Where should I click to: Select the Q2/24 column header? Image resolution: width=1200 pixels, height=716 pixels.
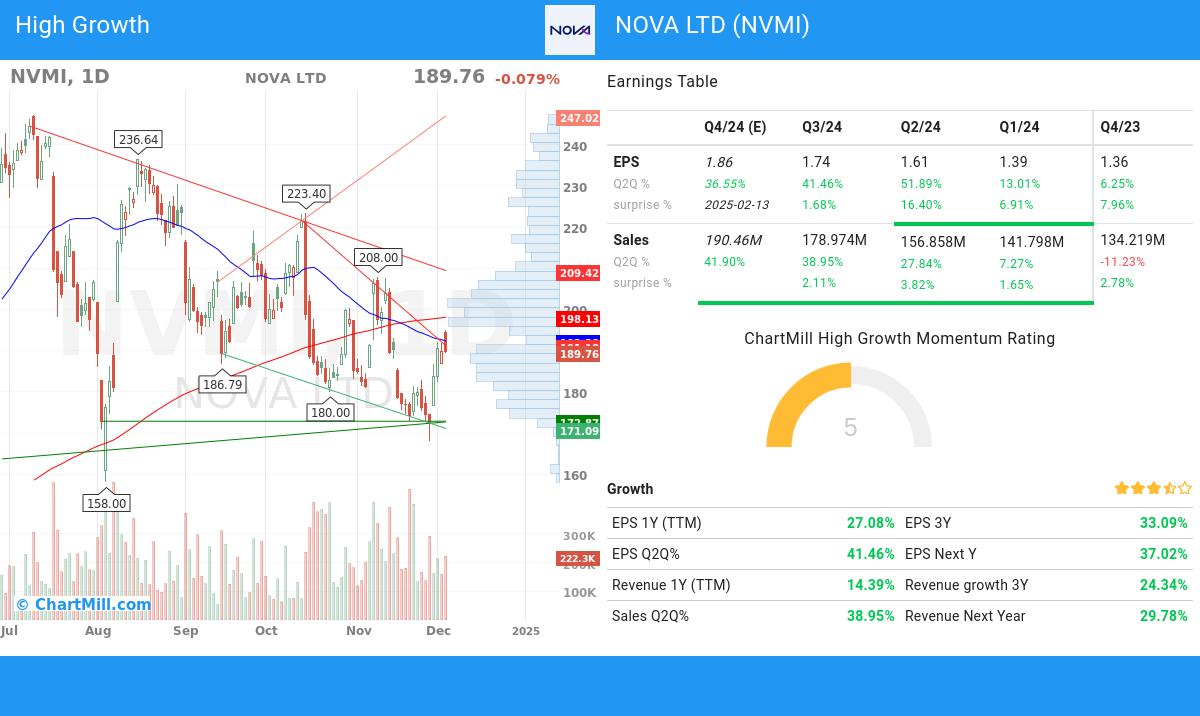[921, 127]
